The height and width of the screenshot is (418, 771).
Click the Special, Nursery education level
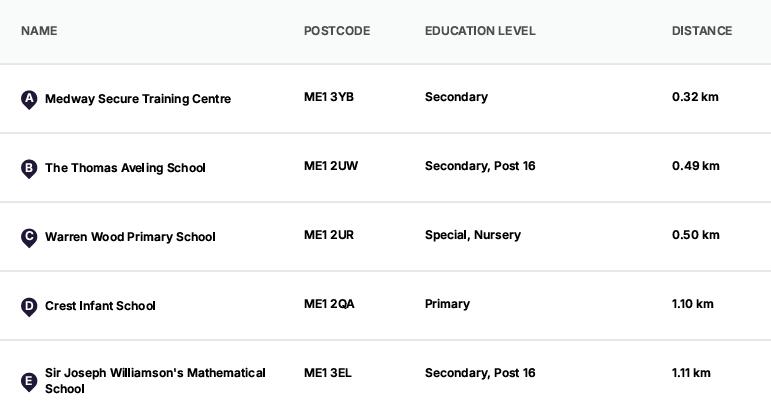click(472, 235)
